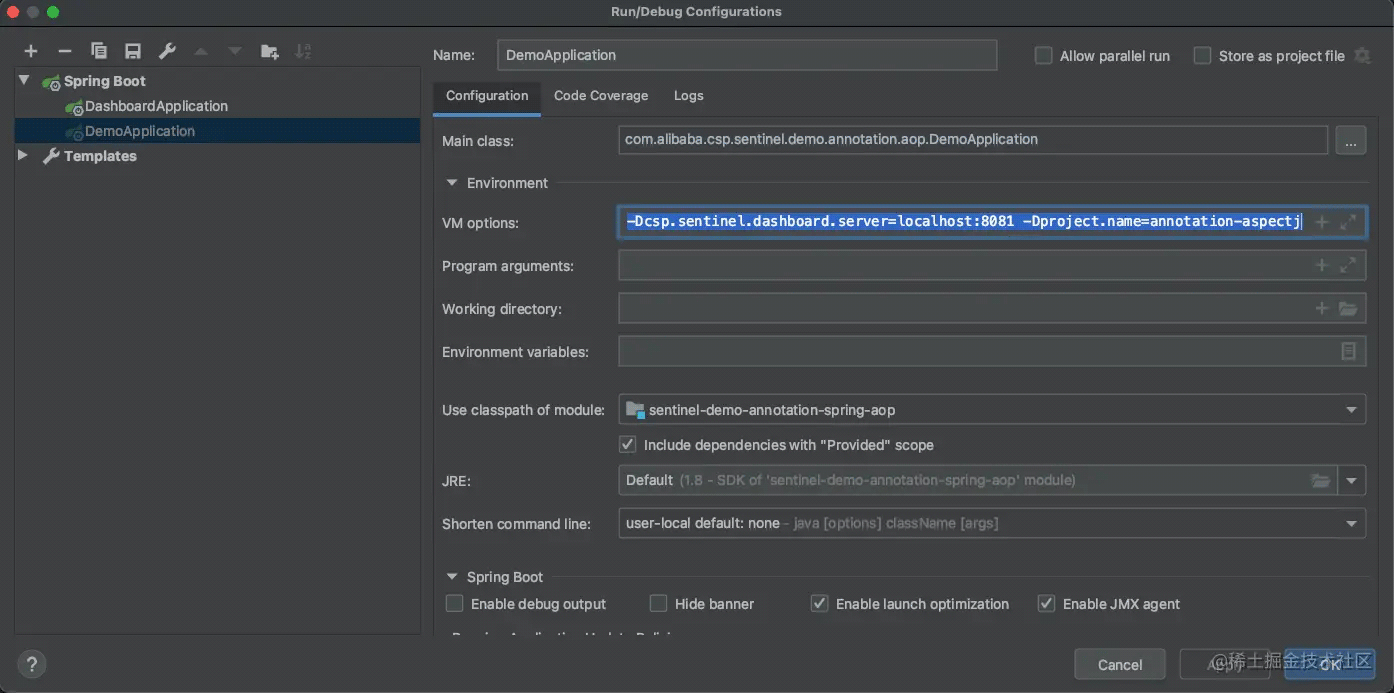Enable the Allow parallel run checkbox
This screenshot has height=693, width=1394.
[1043, 56]
